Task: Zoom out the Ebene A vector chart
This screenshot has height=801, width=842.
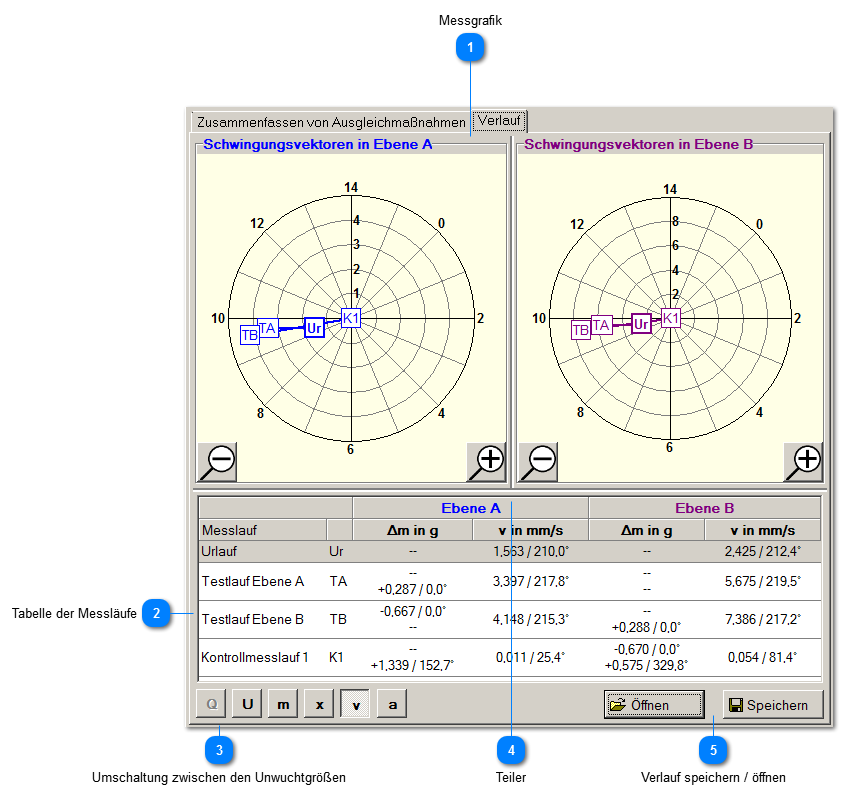Action: pyautogui.click(x=217, y=461)
